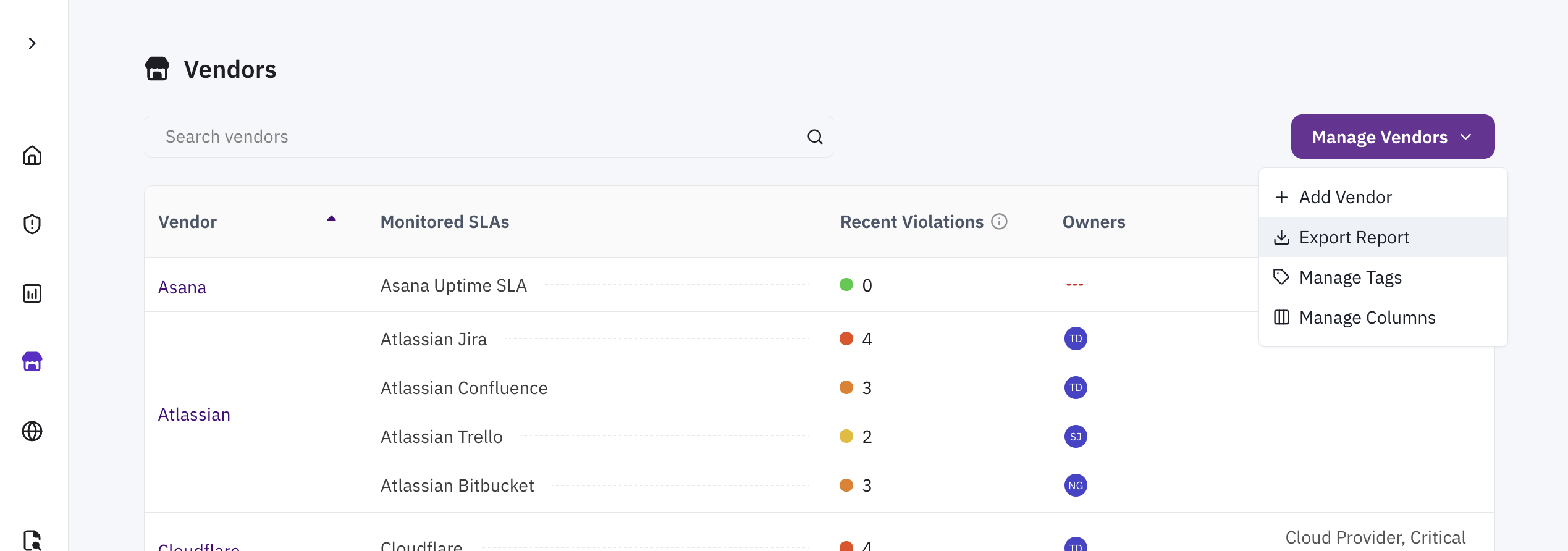Open the purple Vendors store icon in the sidebar
Screen dimensions: 1568x551
pos(32,362)
